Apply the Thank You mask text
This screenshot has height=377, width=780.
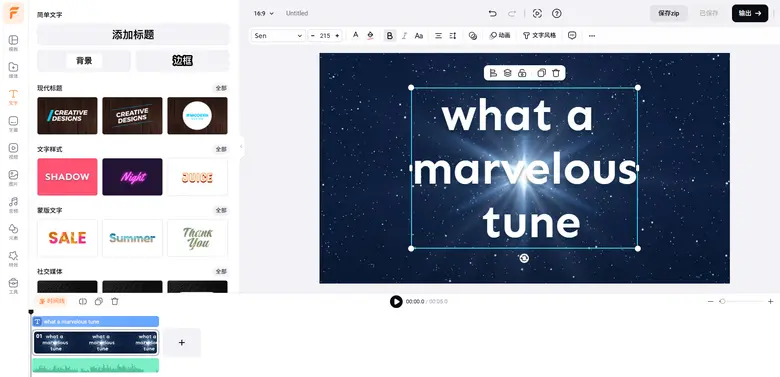[x=197, y=238]
